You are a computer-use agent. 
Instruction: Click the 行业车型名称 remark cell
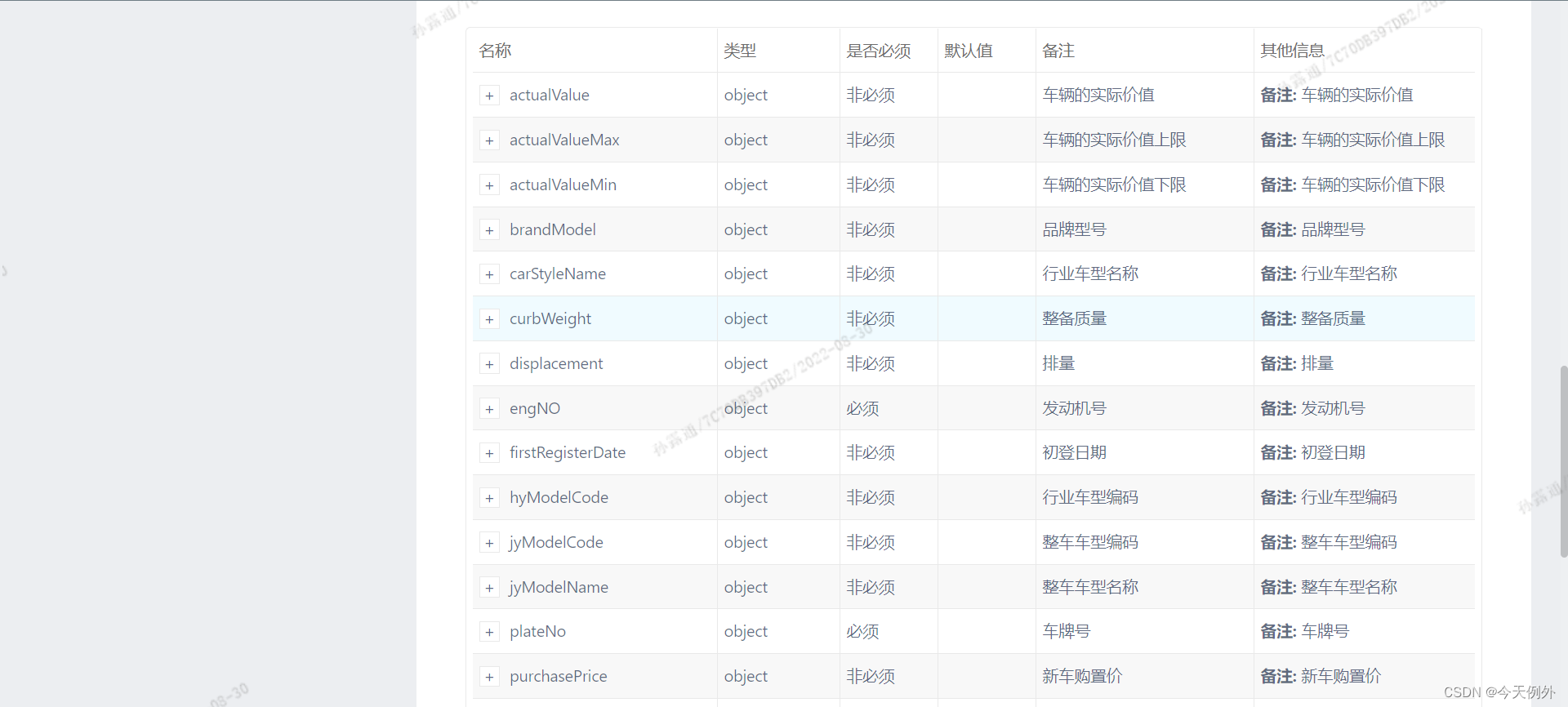click(1090, 273)
